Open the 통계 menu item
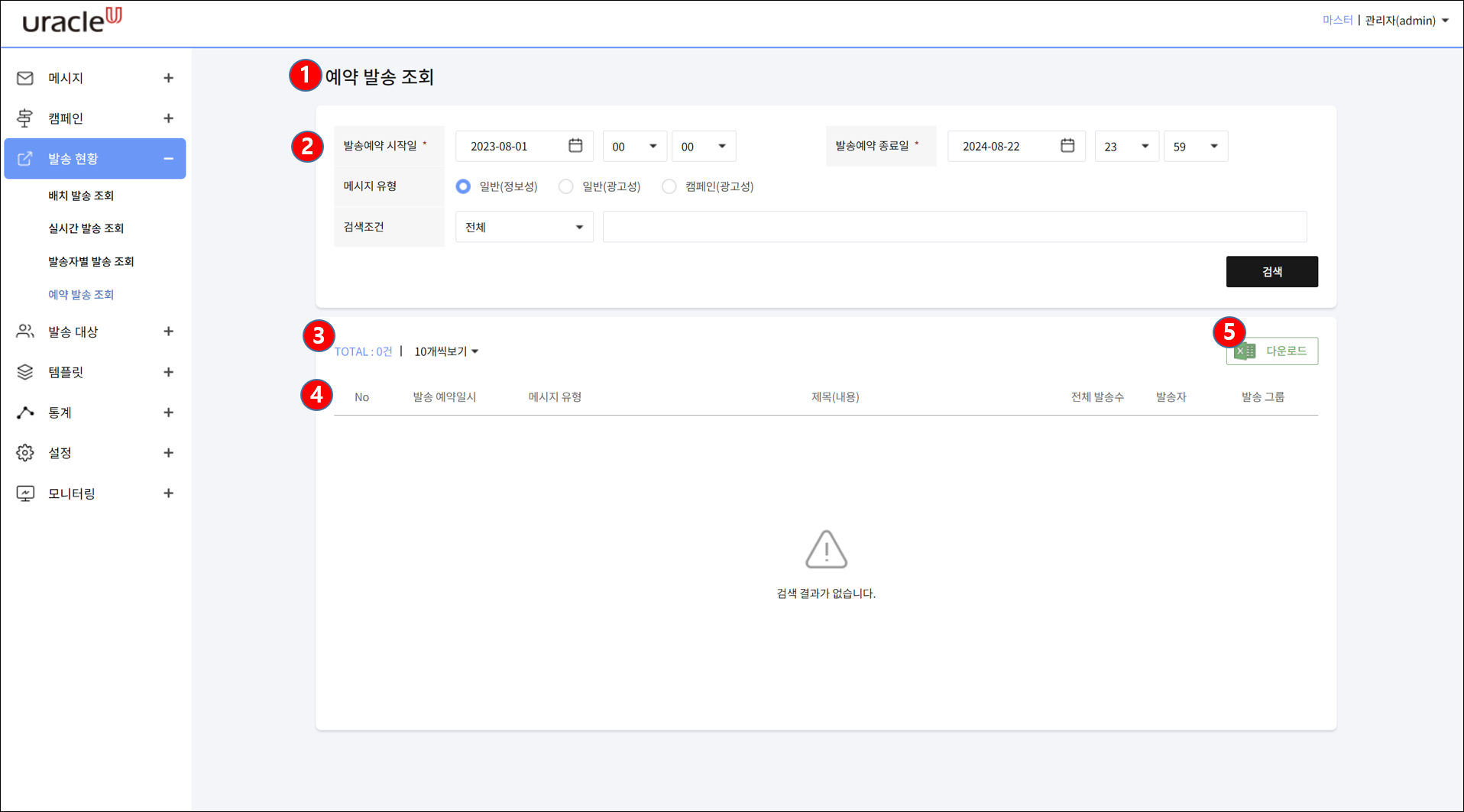Viewport: 1464px width, 812px height. click(95, 412)
